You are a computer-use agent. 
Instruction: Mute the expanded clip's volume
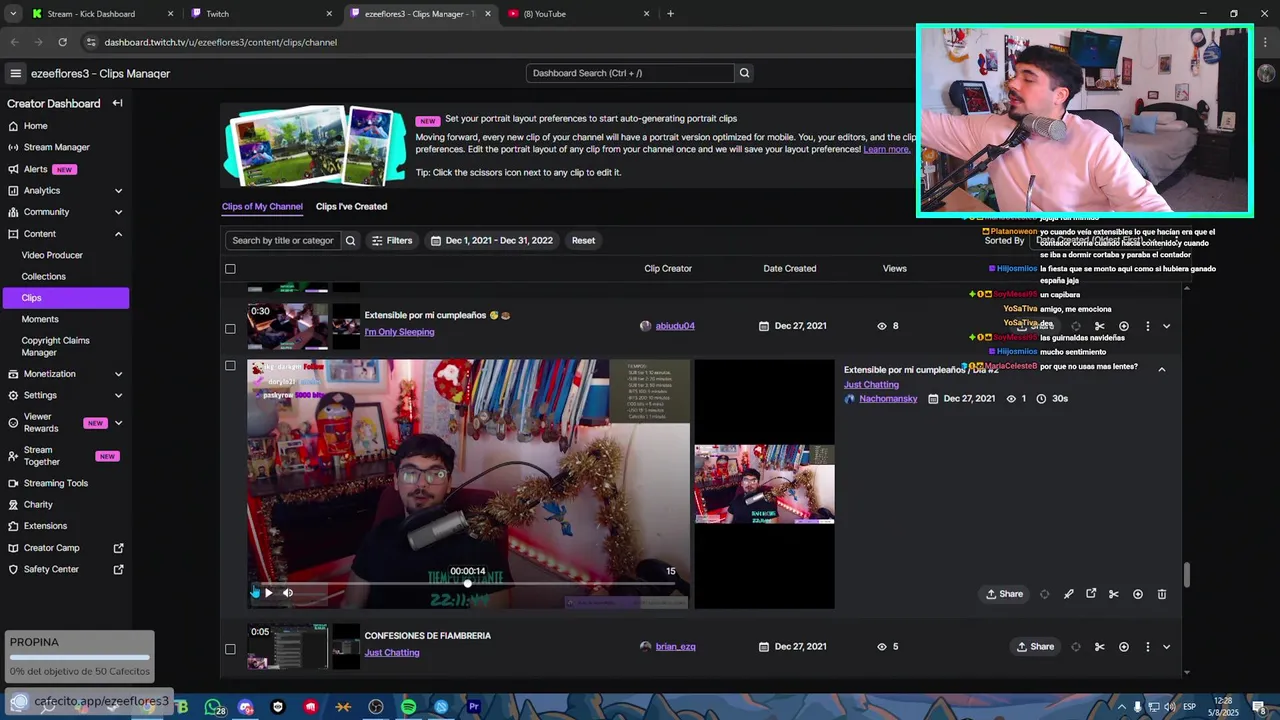pos(288,593)
